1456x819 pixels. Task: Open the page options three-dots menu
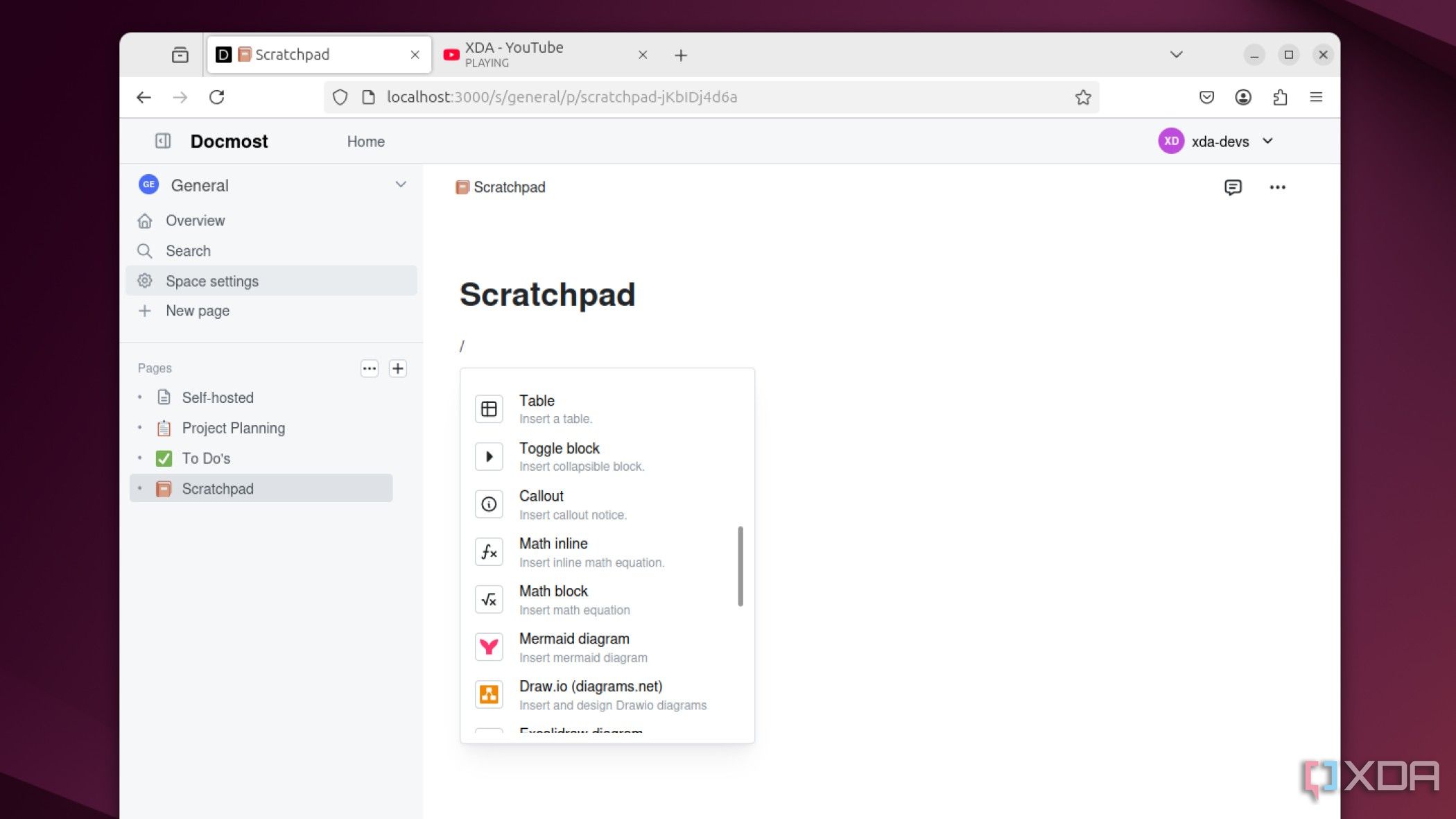coord(1277,187)
